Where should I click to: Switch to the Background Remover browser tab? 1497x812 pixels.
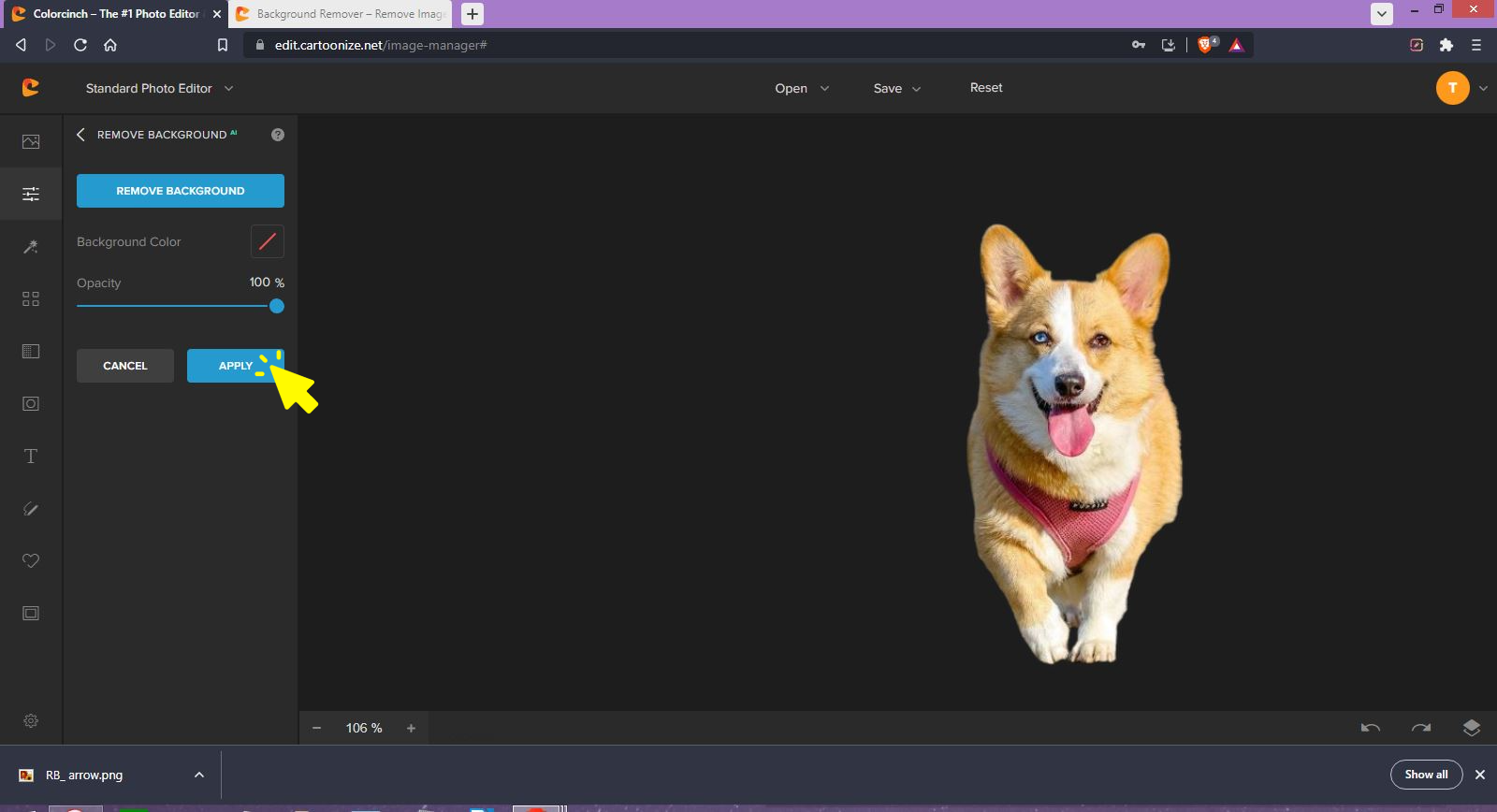(341, 14)
